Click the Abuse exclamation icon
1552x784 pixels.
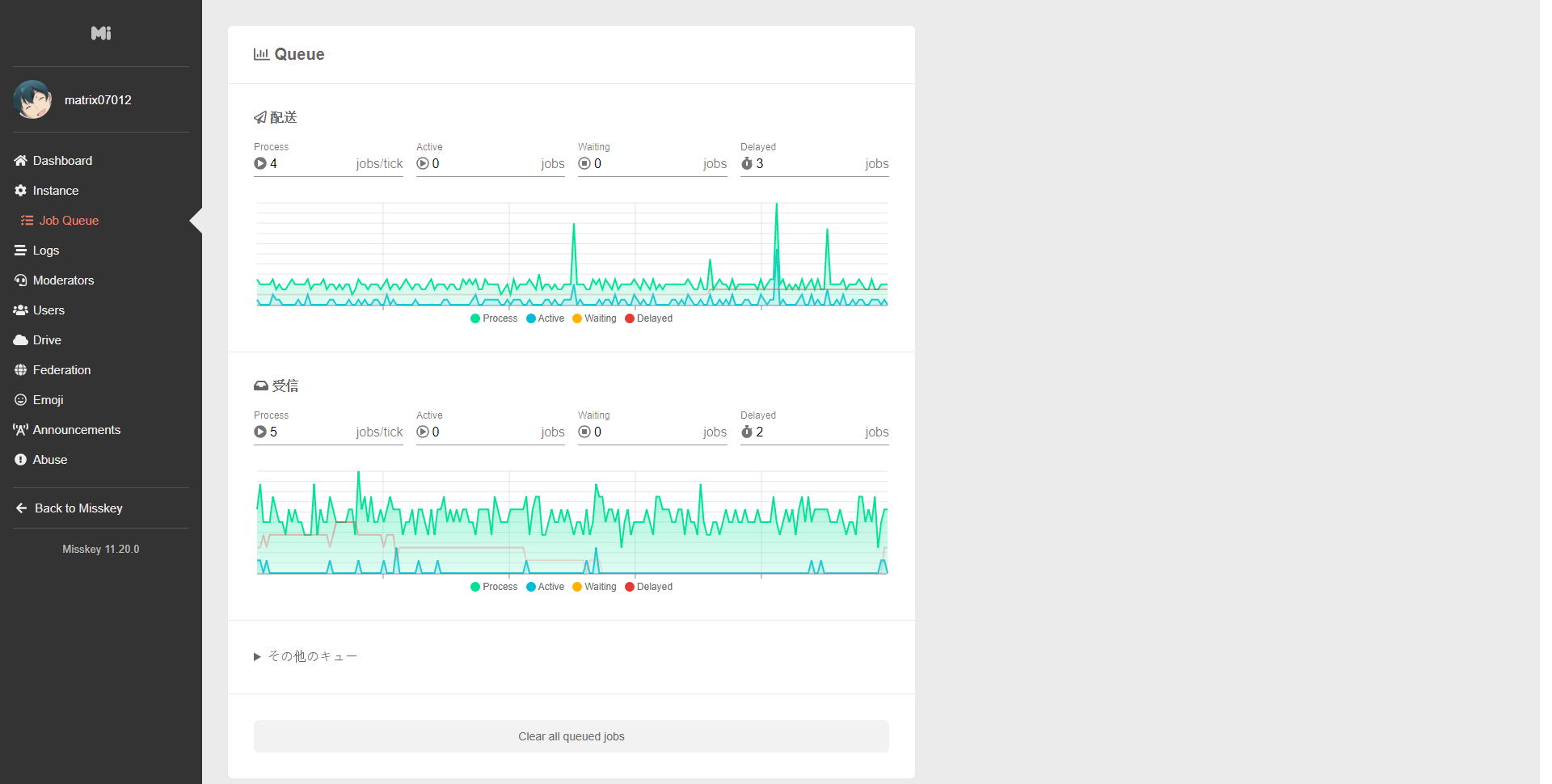21,460
